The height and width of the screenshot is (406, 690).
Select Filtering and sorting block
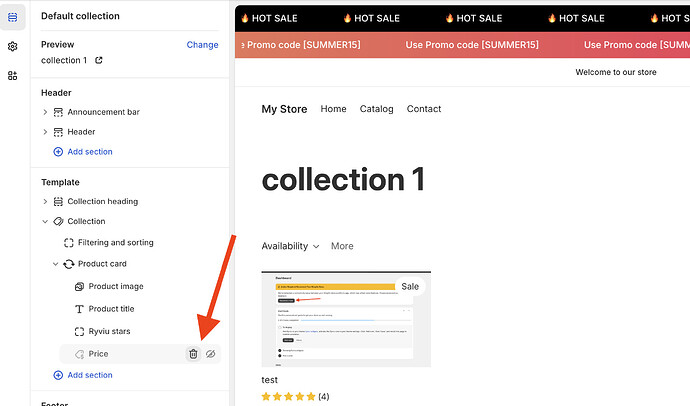(x=115, y=243)
